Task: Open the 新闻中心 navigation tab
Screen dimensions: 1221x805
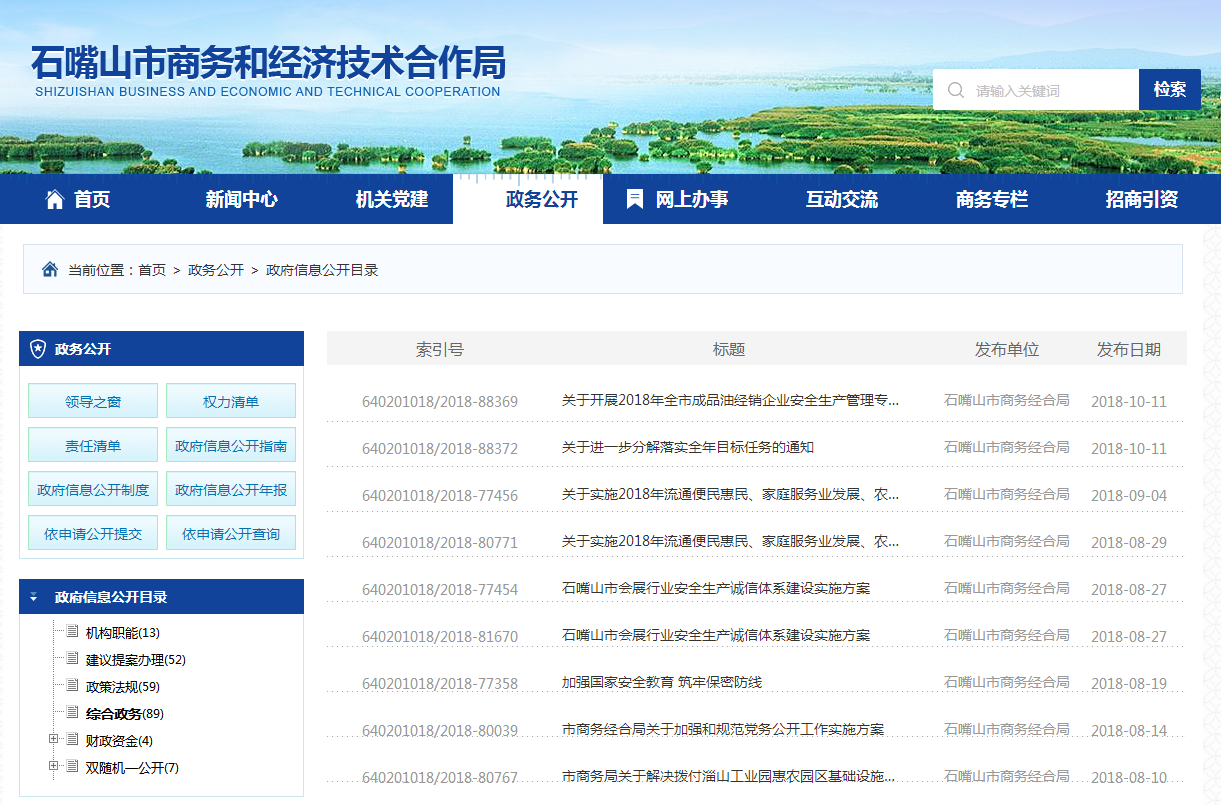Action: 241,199
